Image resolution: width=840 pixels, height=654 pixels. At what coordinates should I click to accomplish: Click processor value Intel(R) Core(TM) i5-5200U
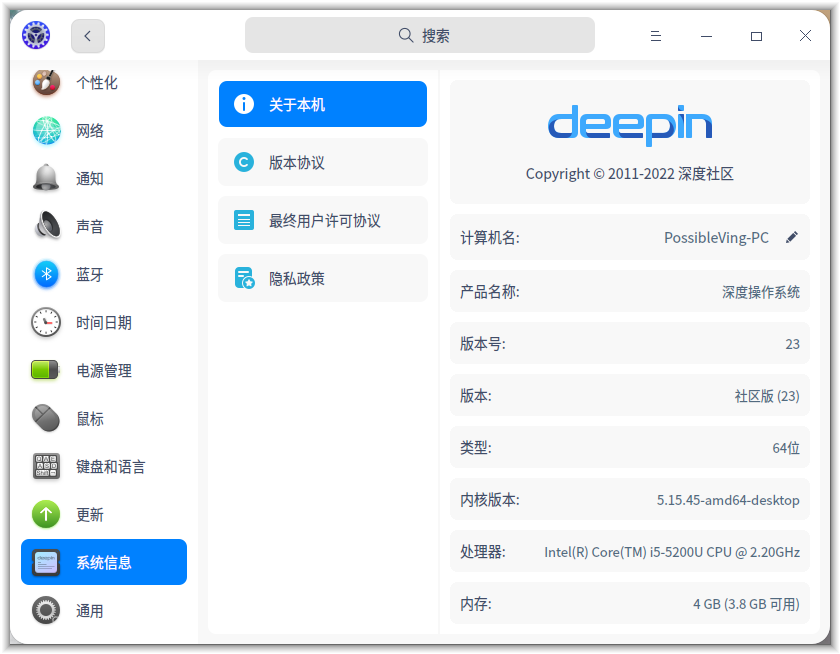[x=672, y=552]
